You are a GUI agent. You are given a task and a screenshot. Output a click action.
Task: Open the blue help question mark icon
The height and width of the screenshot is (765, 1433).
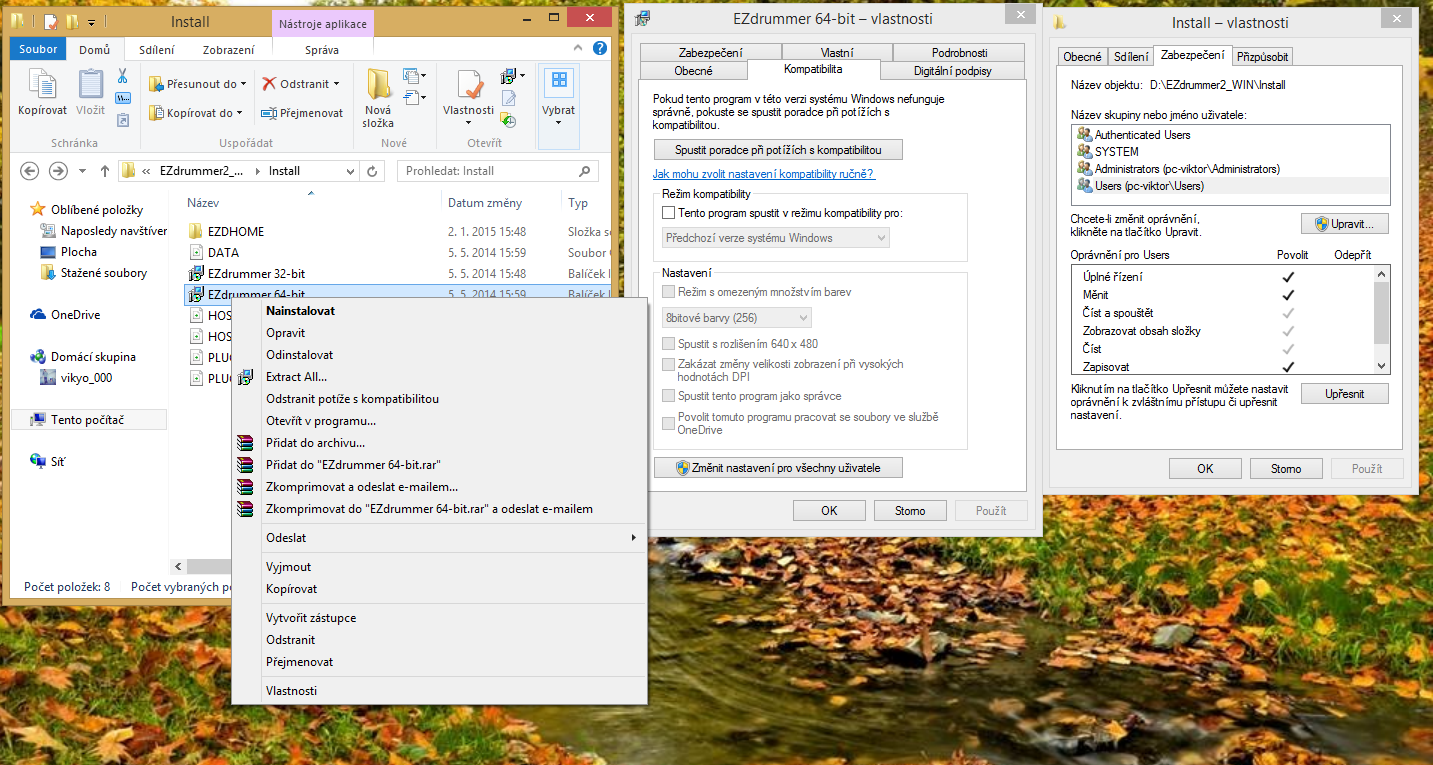tap(600, 48)
